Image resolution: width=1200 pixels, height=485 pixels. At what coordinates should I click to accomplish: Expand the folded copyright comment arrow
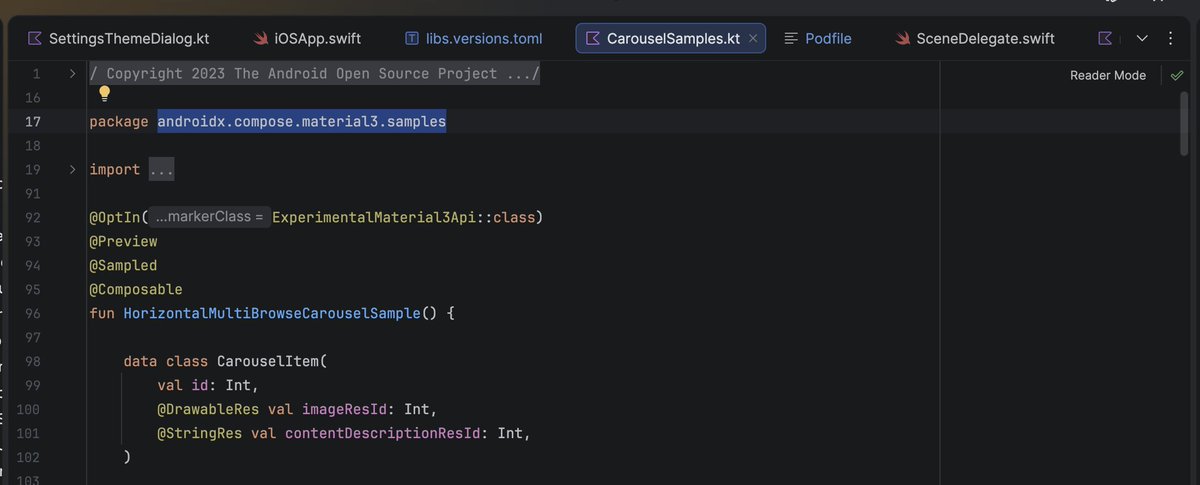click(72, 73)
